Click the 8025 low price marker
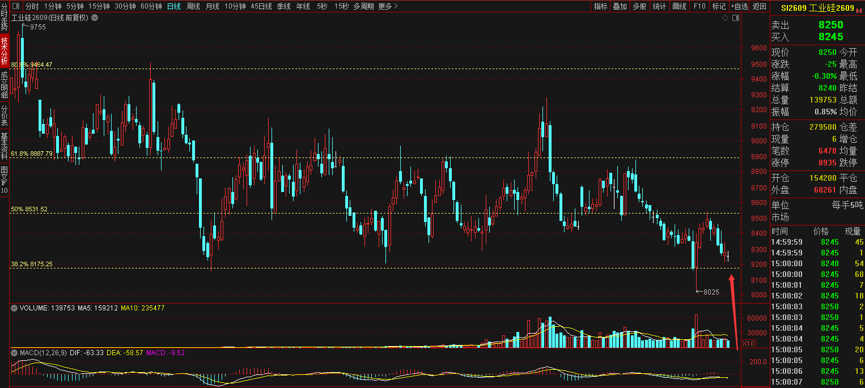Viewport: 865px width, 388px height. 711,292
